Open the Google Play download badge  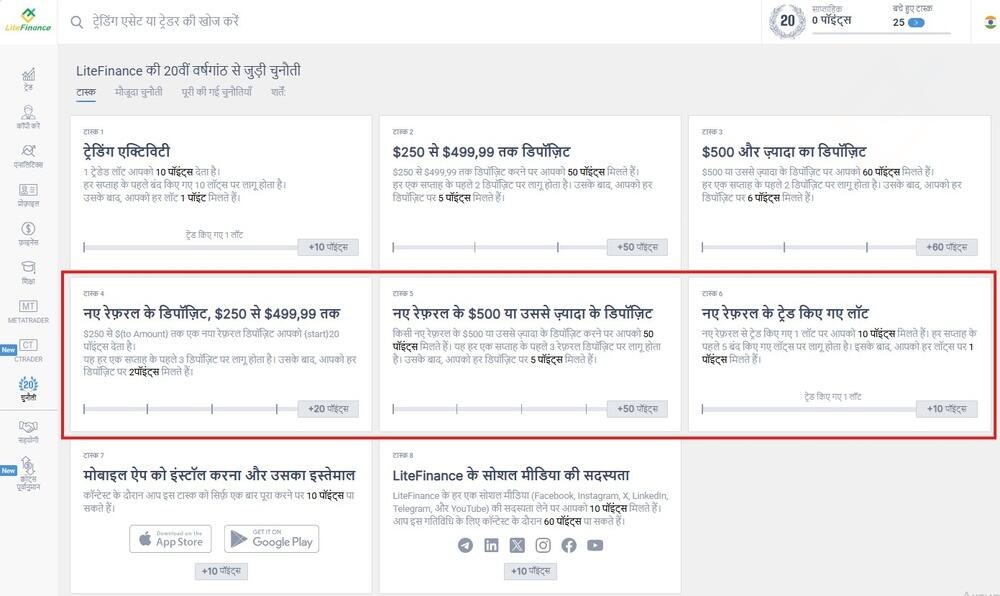click(x=272, y=539)
